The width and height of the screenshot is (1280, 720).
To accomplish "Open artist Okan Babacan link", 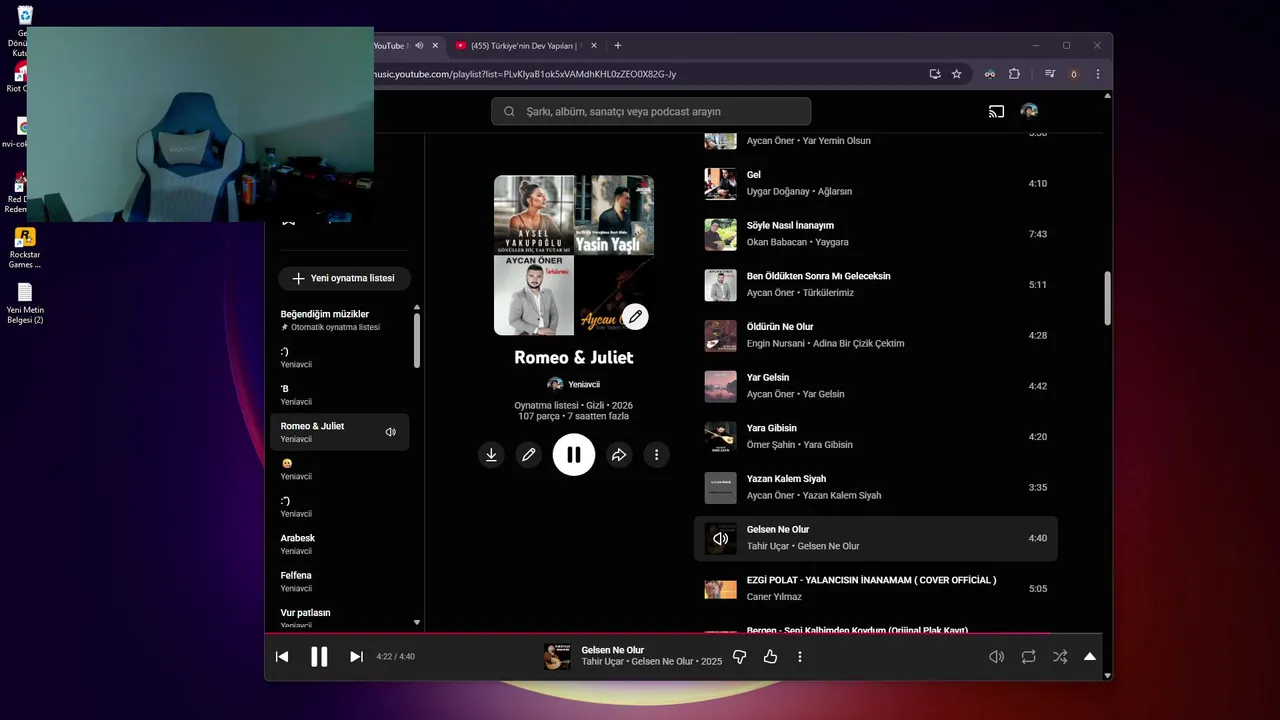I will coord(776,242).
